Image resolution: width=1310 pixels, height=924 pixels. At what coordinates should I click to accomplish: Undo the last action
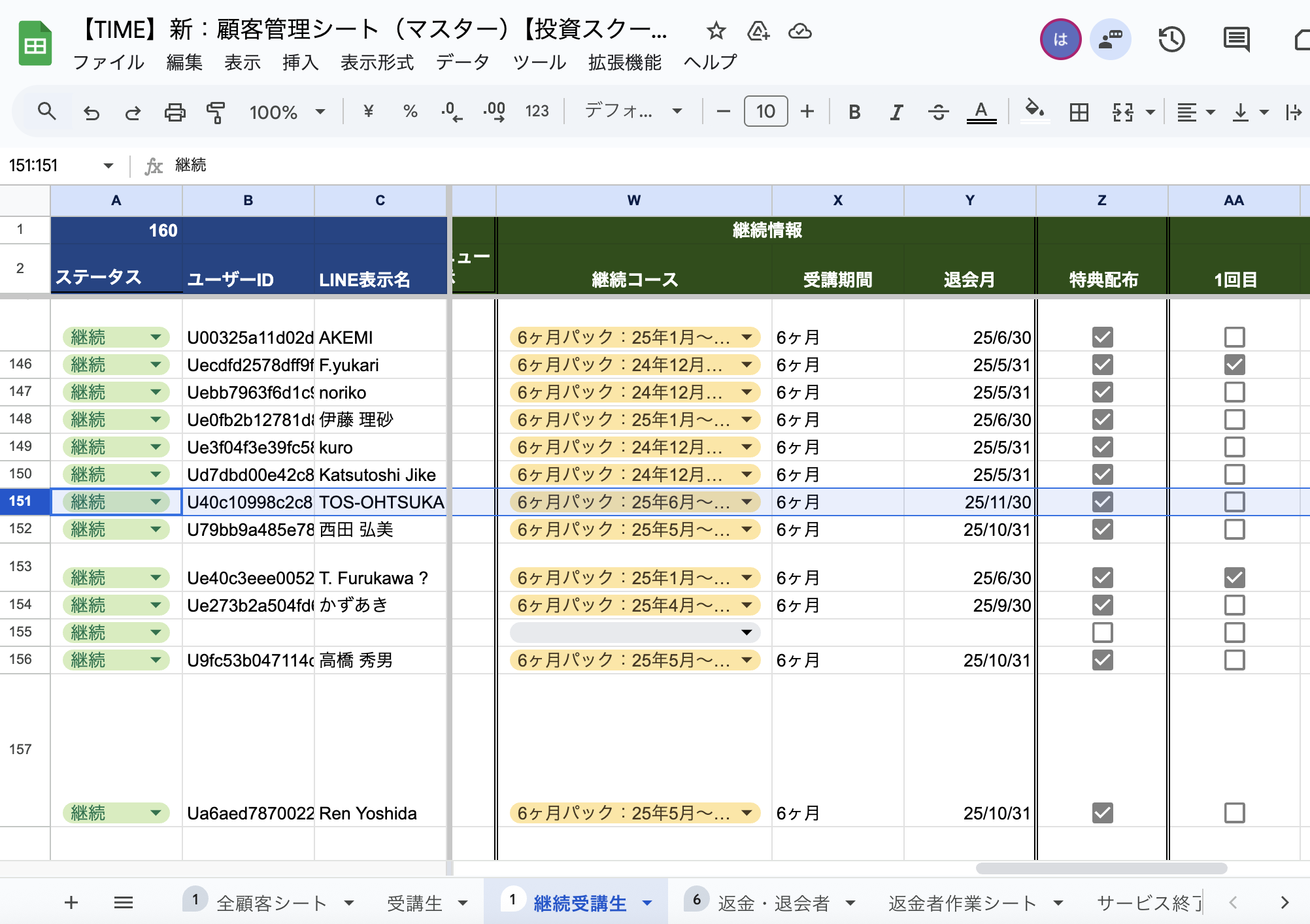point(91,112)
